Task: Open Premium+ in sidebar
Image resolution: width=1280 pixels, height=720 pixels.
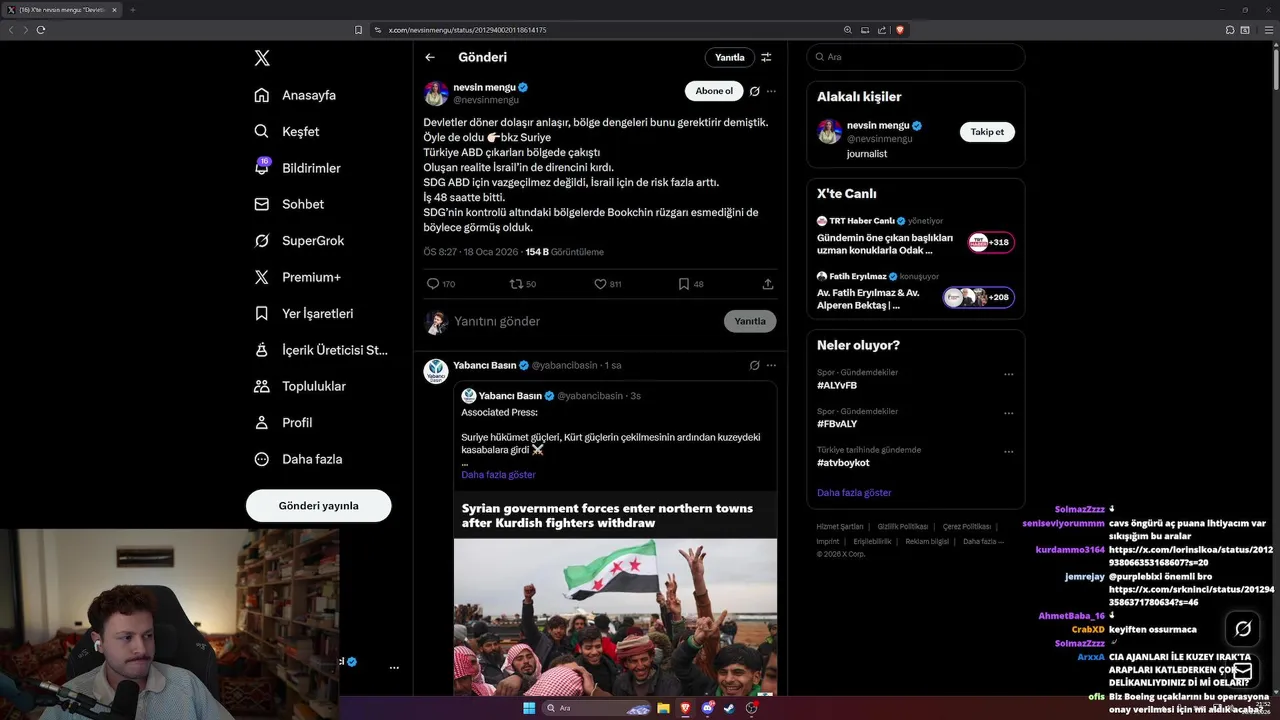Action: coord(297,277)
